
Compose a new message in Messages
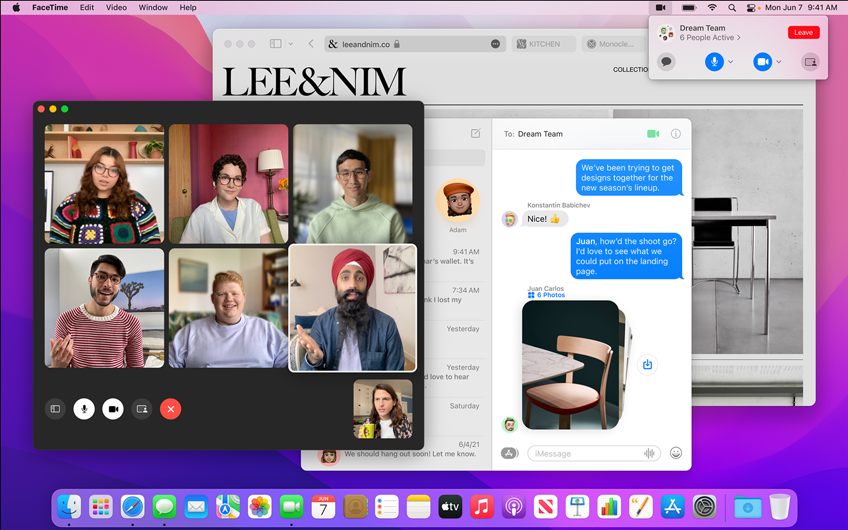[475, 134]
